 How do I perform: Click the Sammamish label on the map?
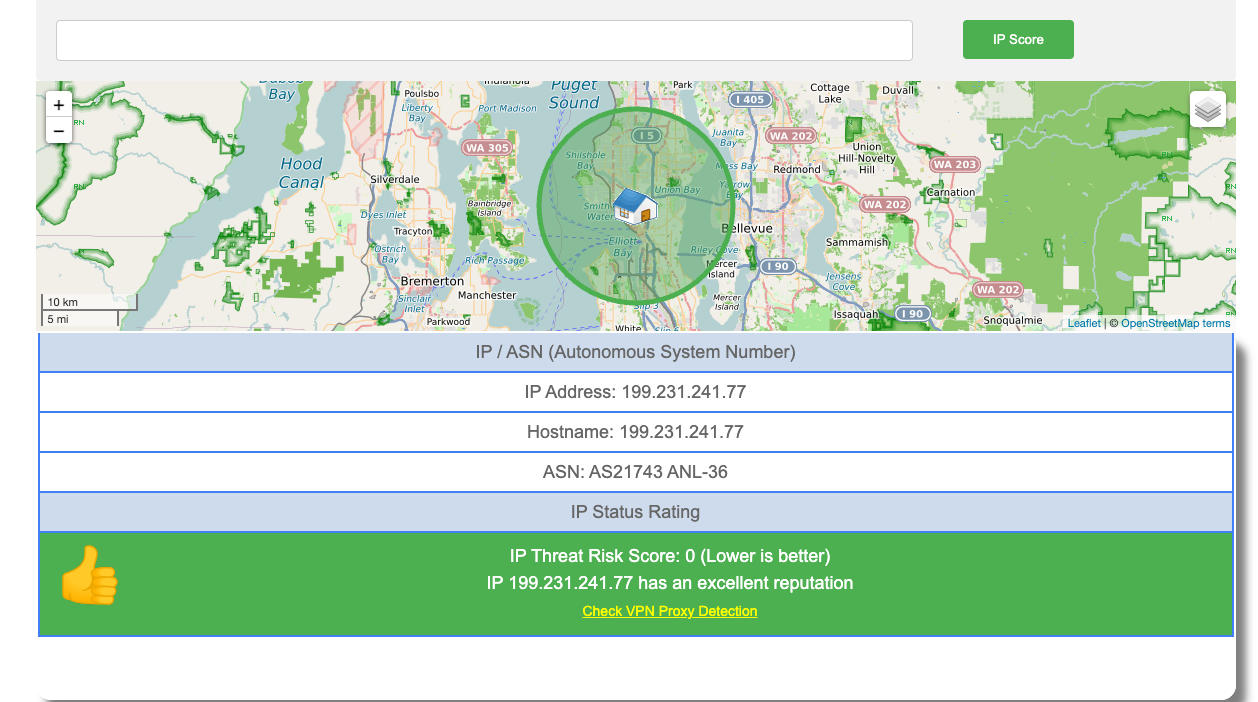pyautogui.click(x=857, y=243)
